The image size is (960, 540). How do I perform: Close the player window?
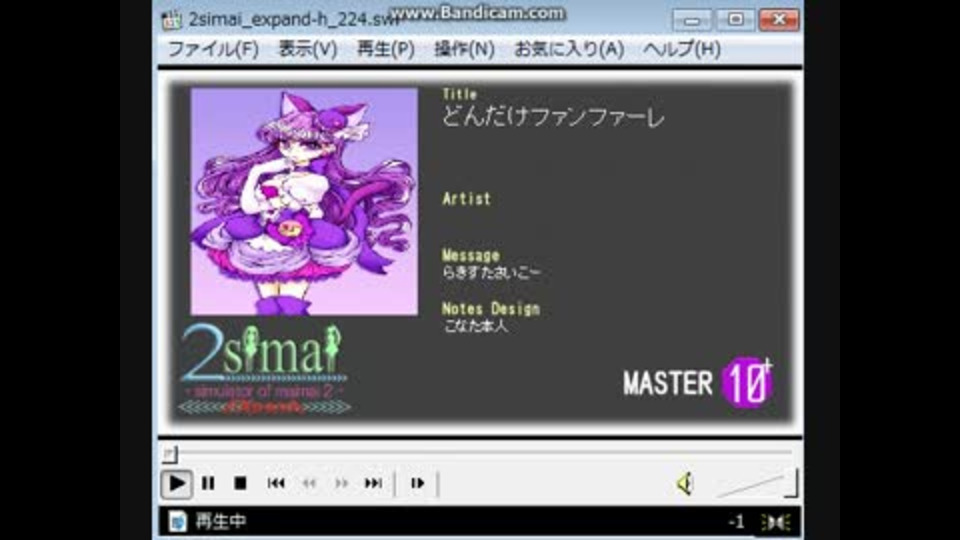[x=779, y=20]
